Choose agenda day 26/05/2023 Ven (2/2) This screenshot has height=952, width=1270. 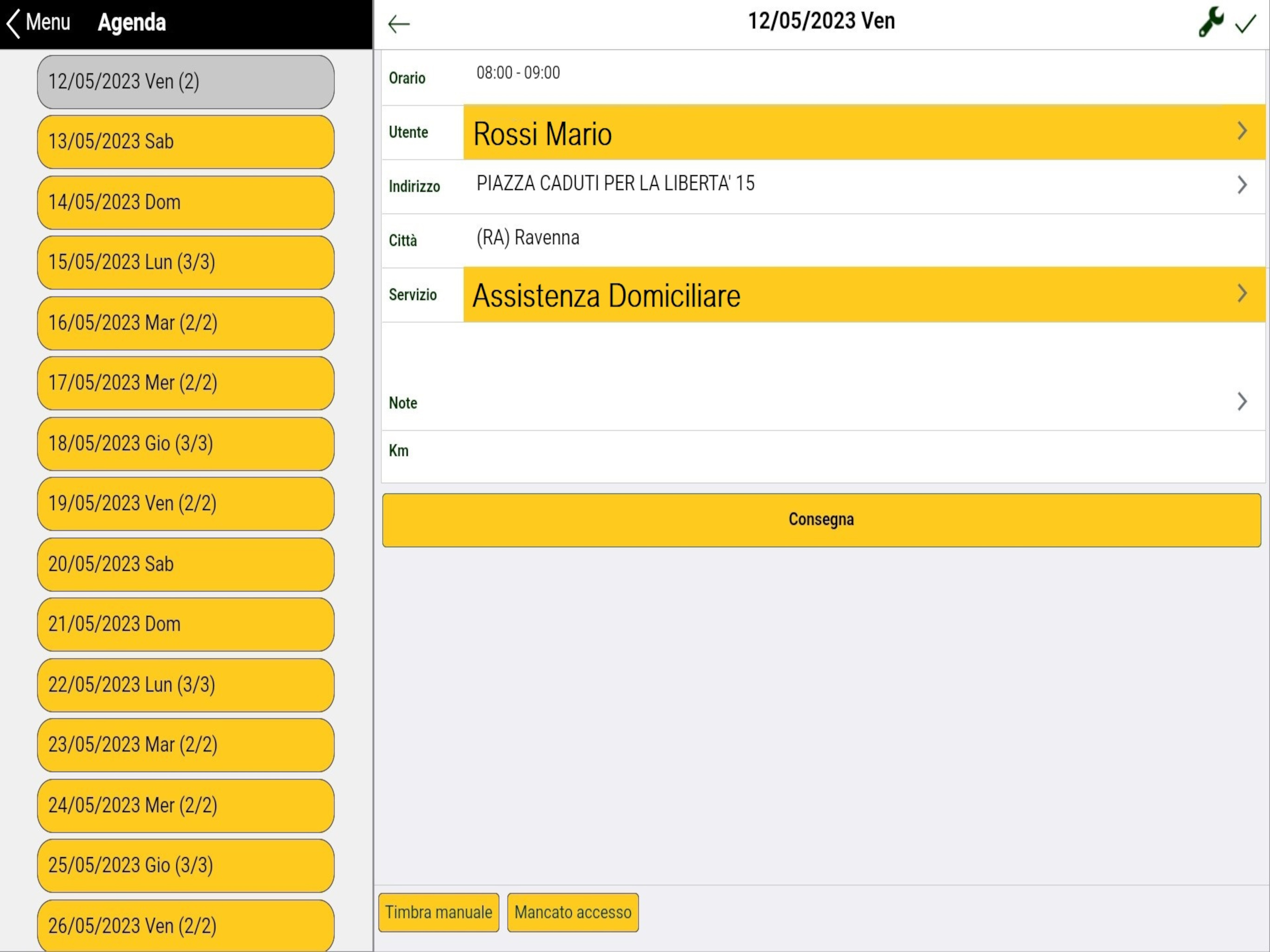click(x=185, y=926)
